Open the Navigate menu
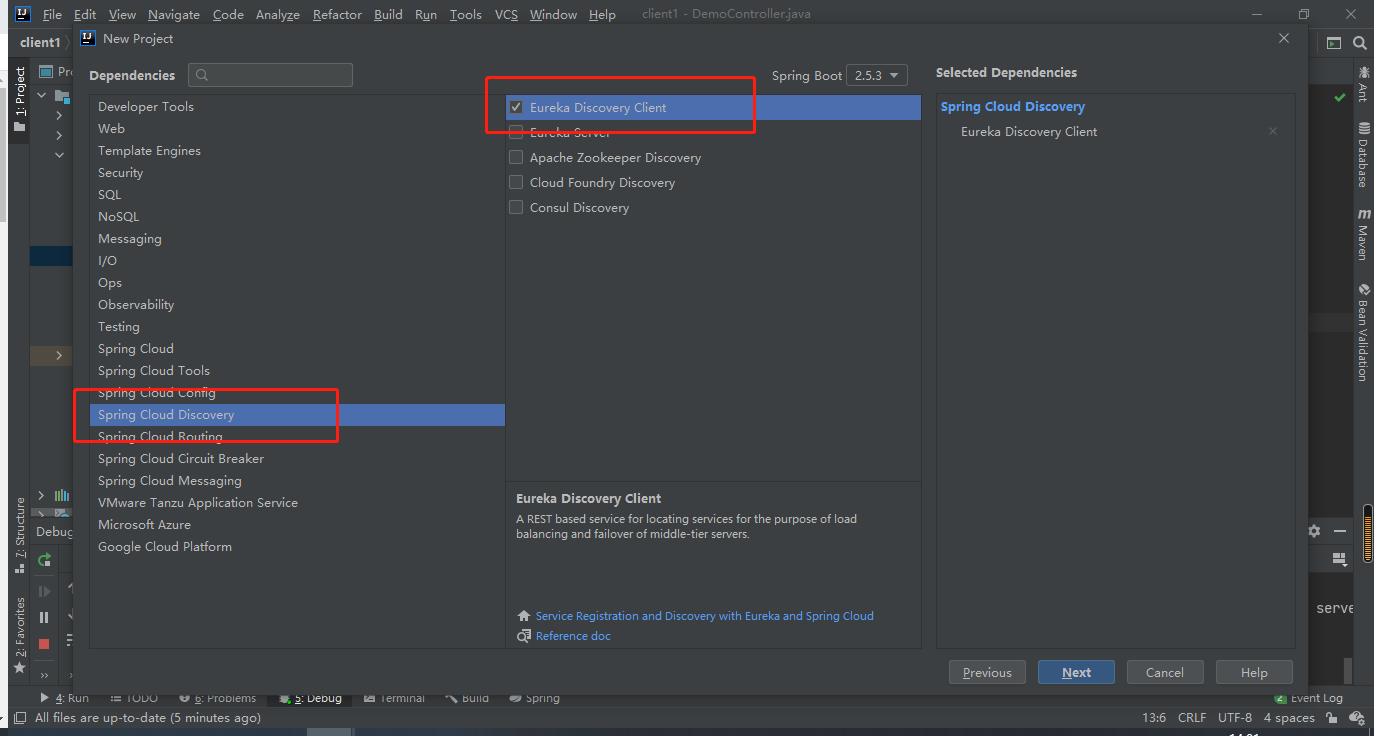1374x736 pixels. click(x=174, y=15)
